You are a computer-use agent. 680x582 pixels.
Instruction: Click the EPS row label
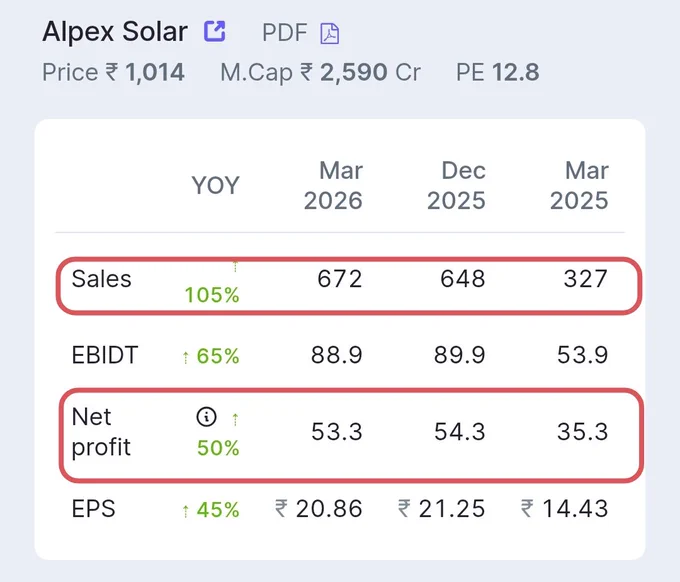point(94,508)
